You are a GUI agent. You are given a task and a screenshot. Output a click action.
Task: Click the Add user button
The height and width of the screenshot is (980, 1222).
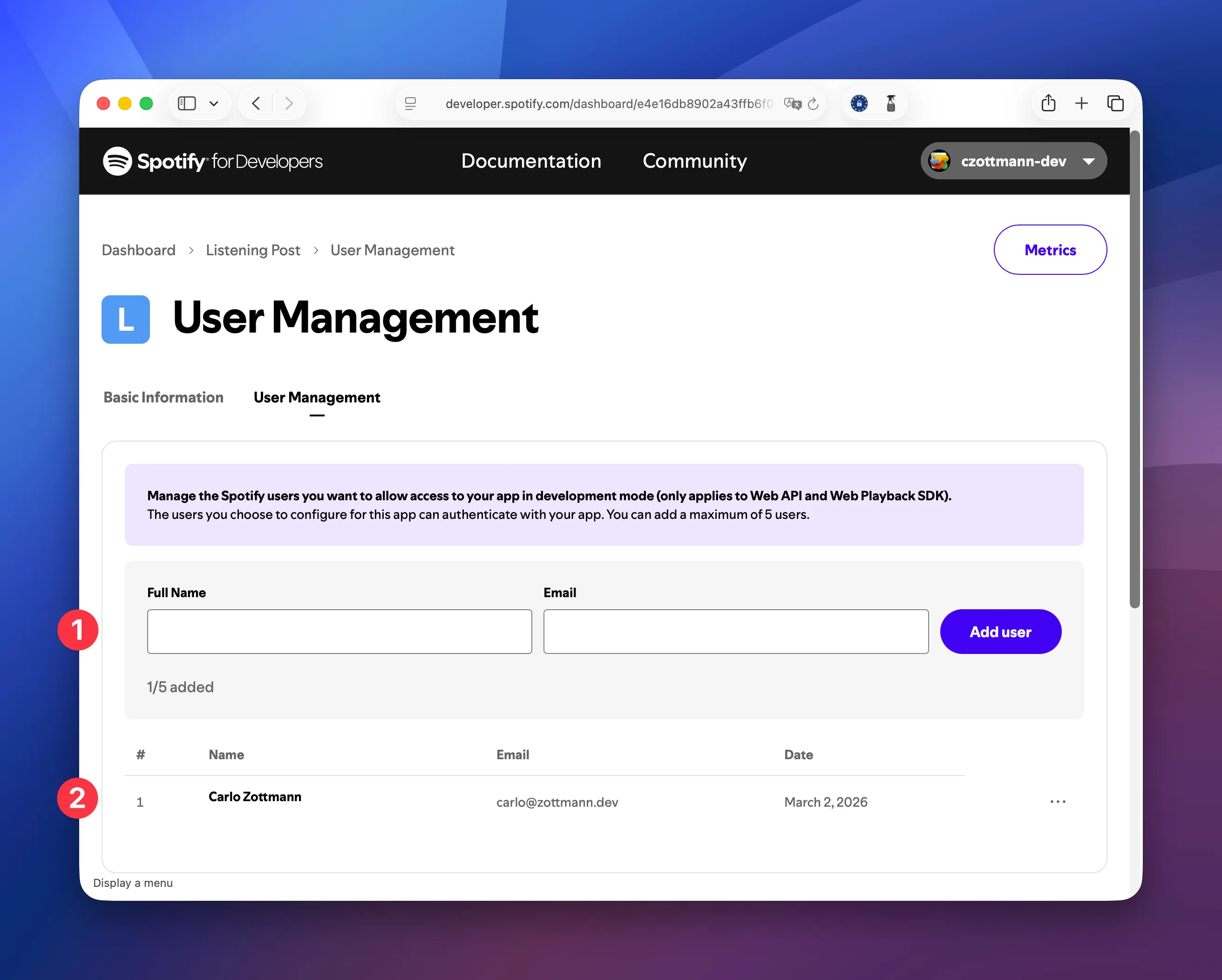click(x=1000, y=632)
